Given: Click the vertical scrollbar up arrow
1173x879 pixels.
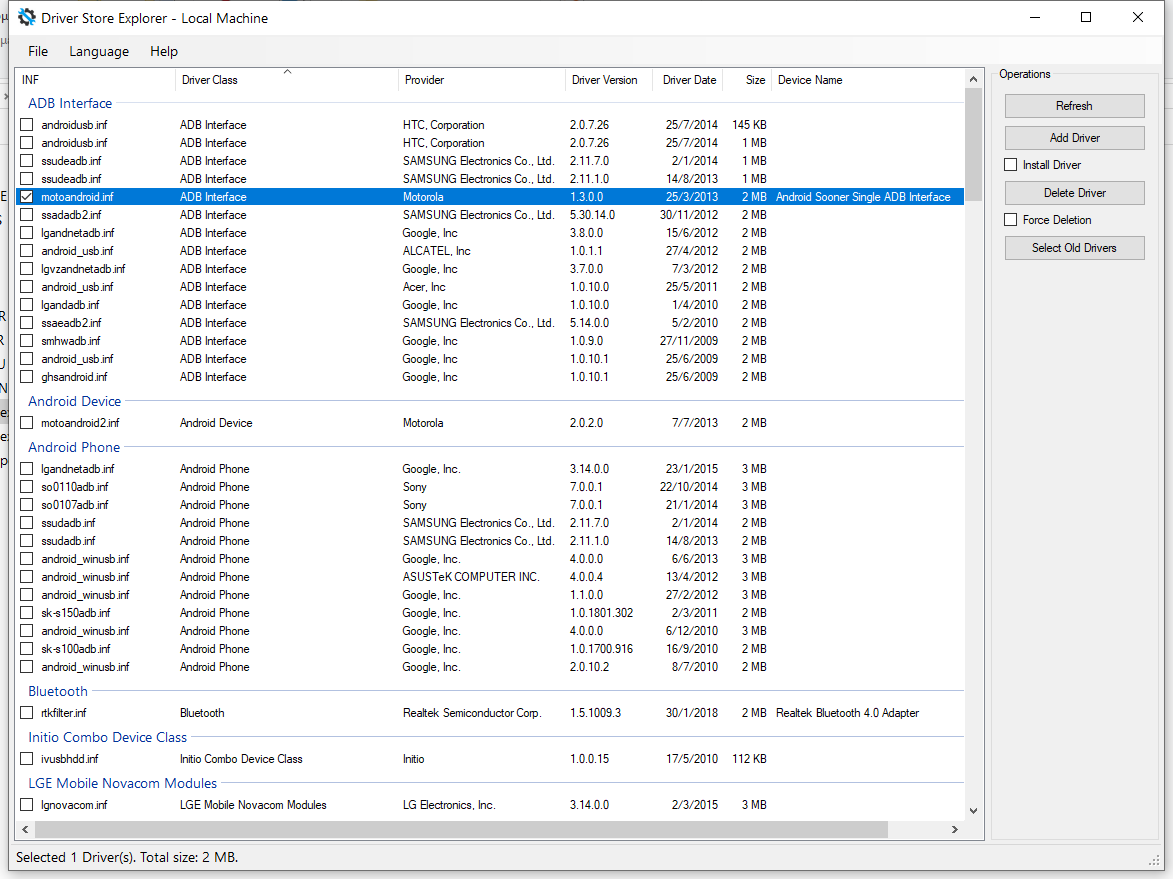Looking at the screenshot, I should (x=974, y=78).
